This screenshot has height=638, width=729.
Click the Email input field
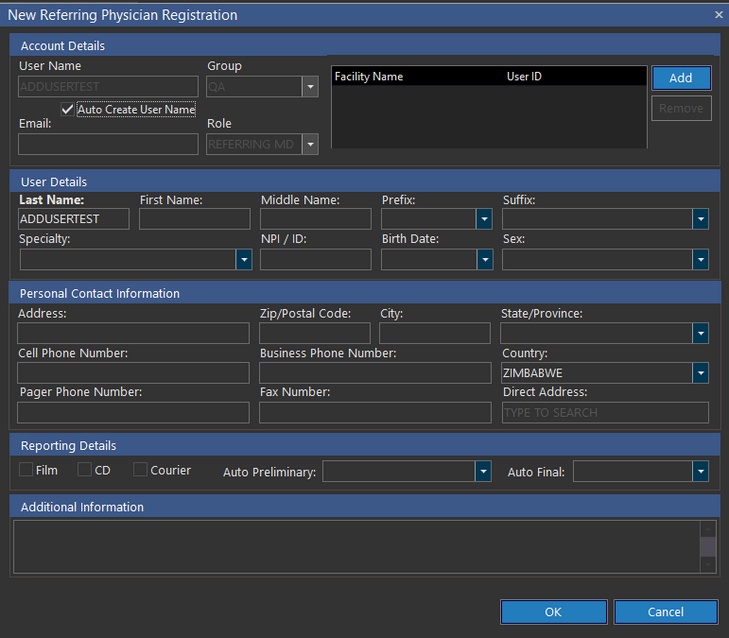tap(108, 145)
